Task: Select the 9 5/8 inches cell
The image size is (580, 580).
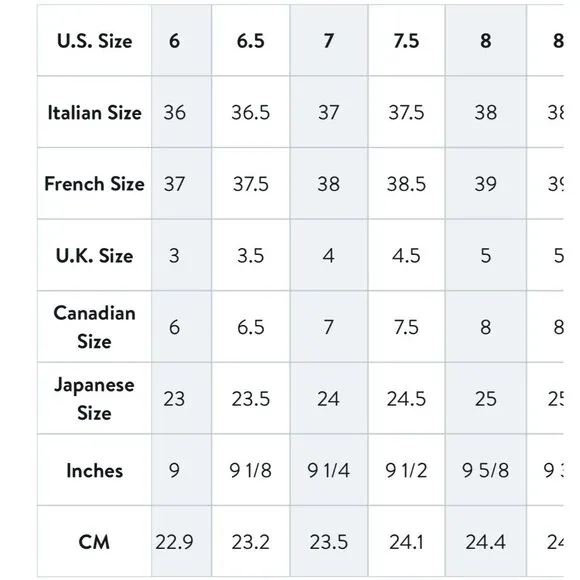Action: point(485,471)
